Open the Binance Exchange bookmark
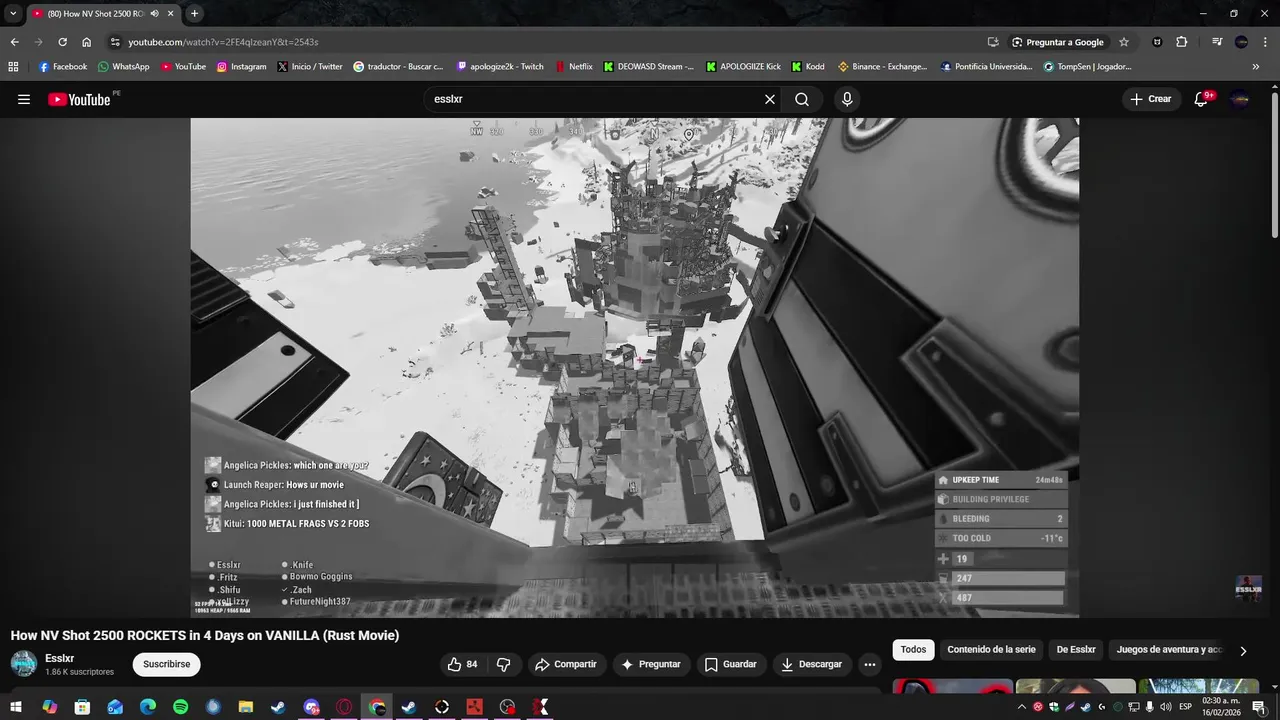The height and width of the screenshot is (720, 1280). click(882, 67)
